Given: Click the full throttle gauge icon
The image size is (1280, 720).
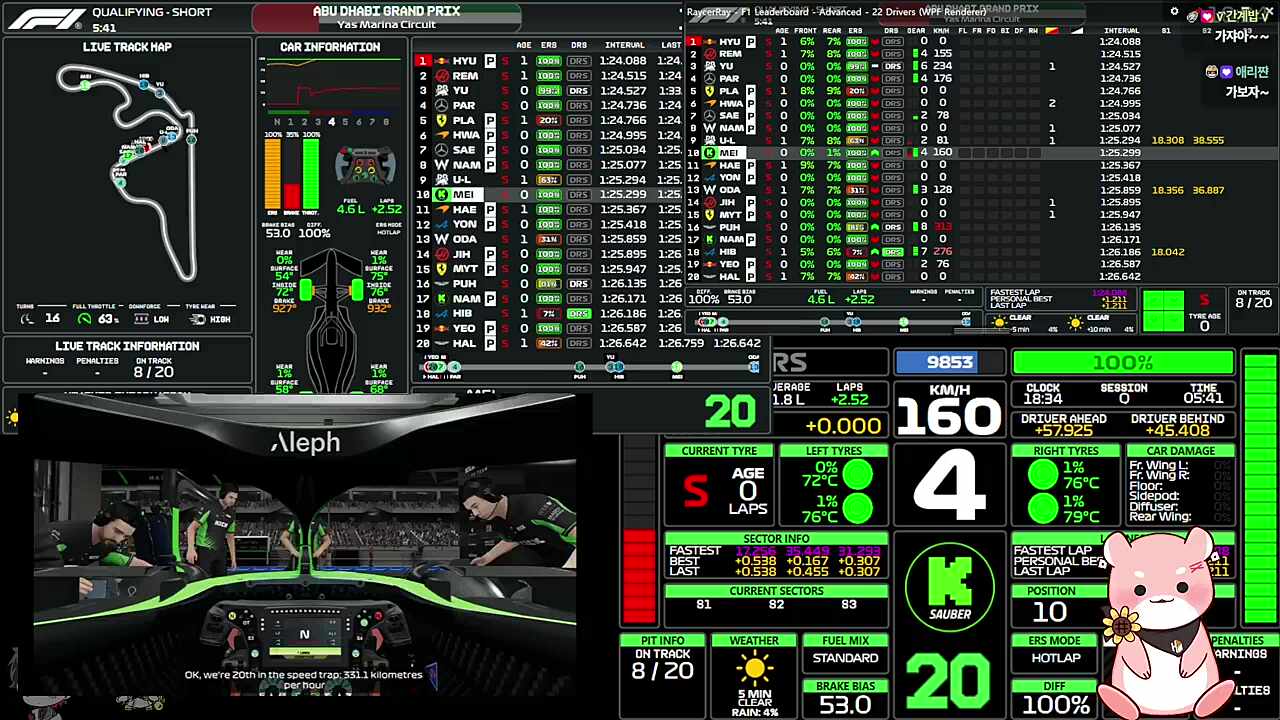Looking at the screenshot, I should coord(84,319).
